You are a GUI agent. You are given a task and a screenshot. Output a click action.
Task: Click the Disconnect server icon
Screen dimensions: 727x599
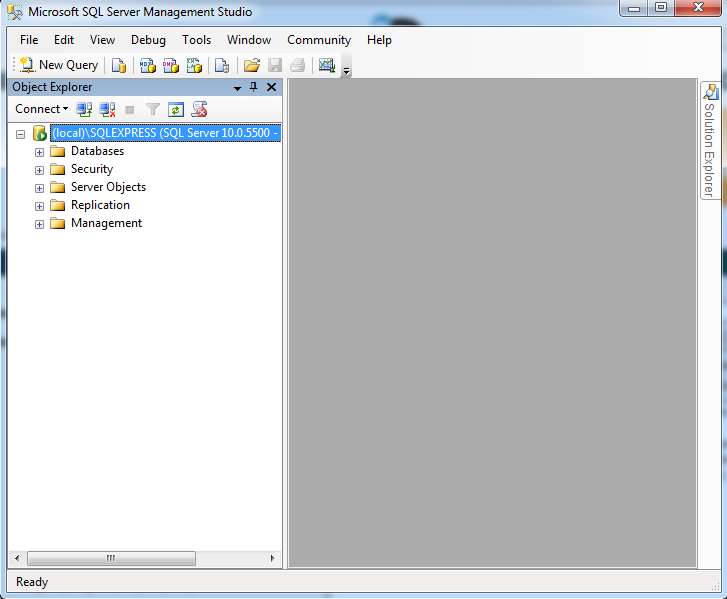coord(107,109)
